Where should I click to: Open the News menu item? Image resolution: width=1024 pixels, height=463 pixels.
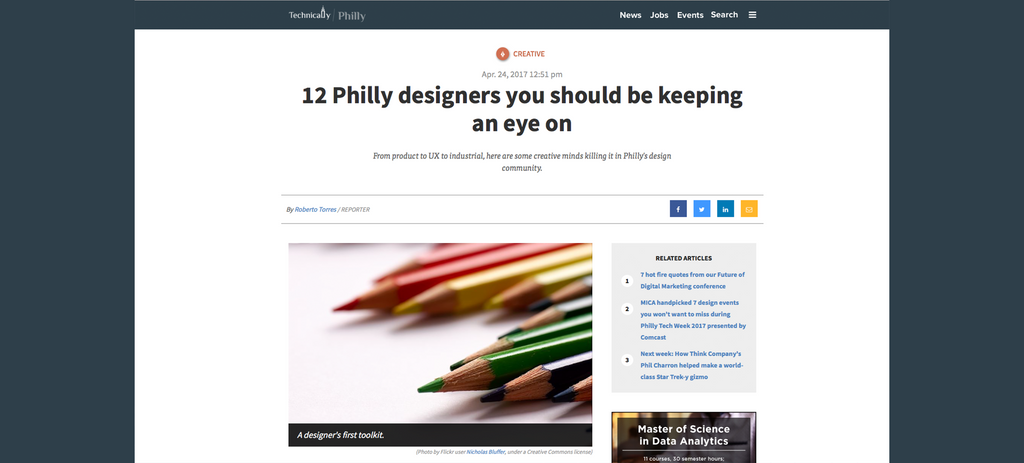click(630, 15)
